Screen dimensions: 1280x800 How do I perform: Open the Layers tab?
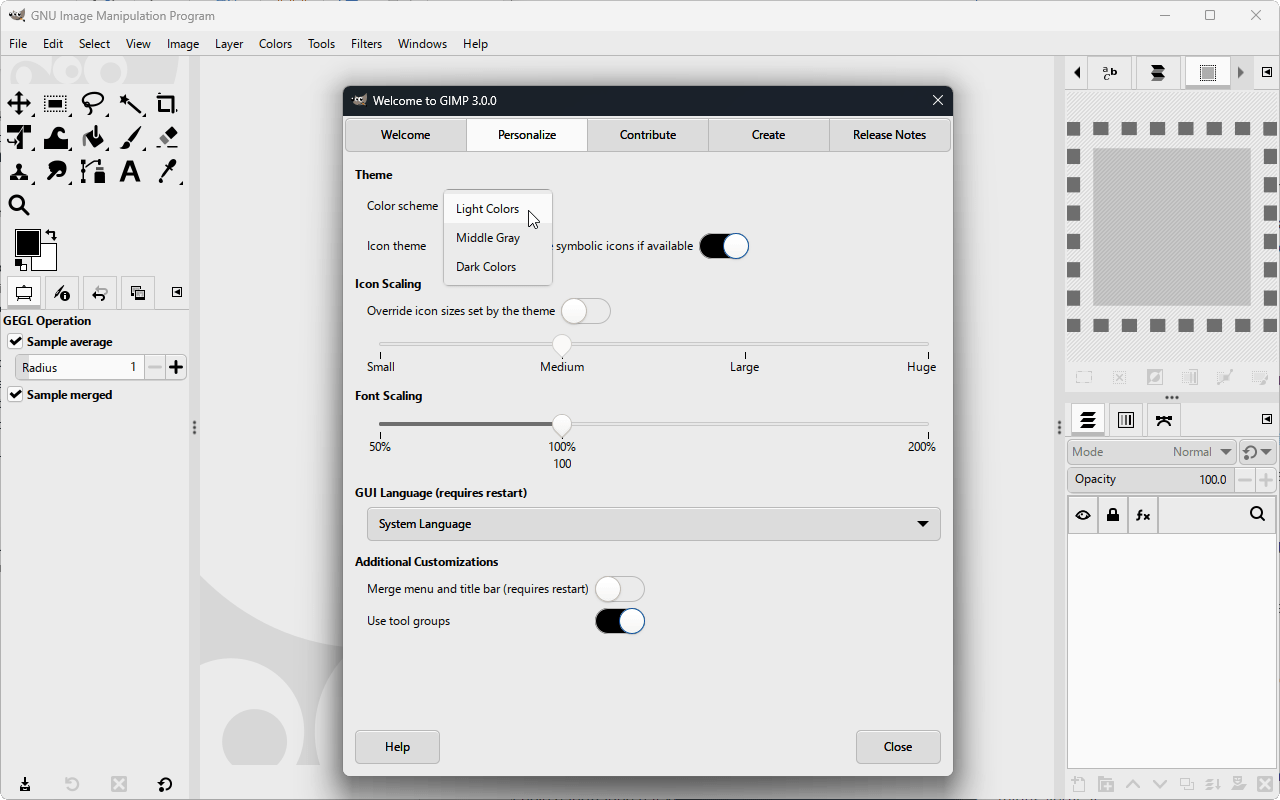1088,421
